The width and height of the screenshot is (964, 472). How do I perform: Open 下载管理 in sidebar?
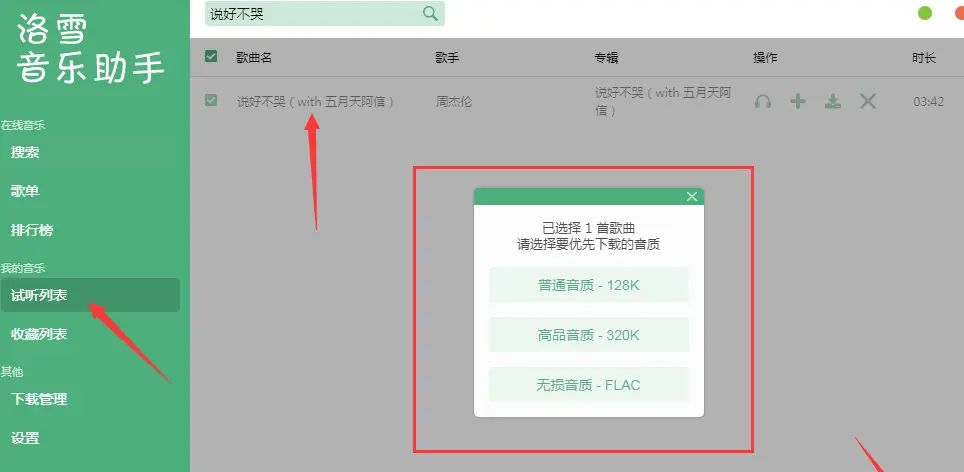[x=39, y=399]
